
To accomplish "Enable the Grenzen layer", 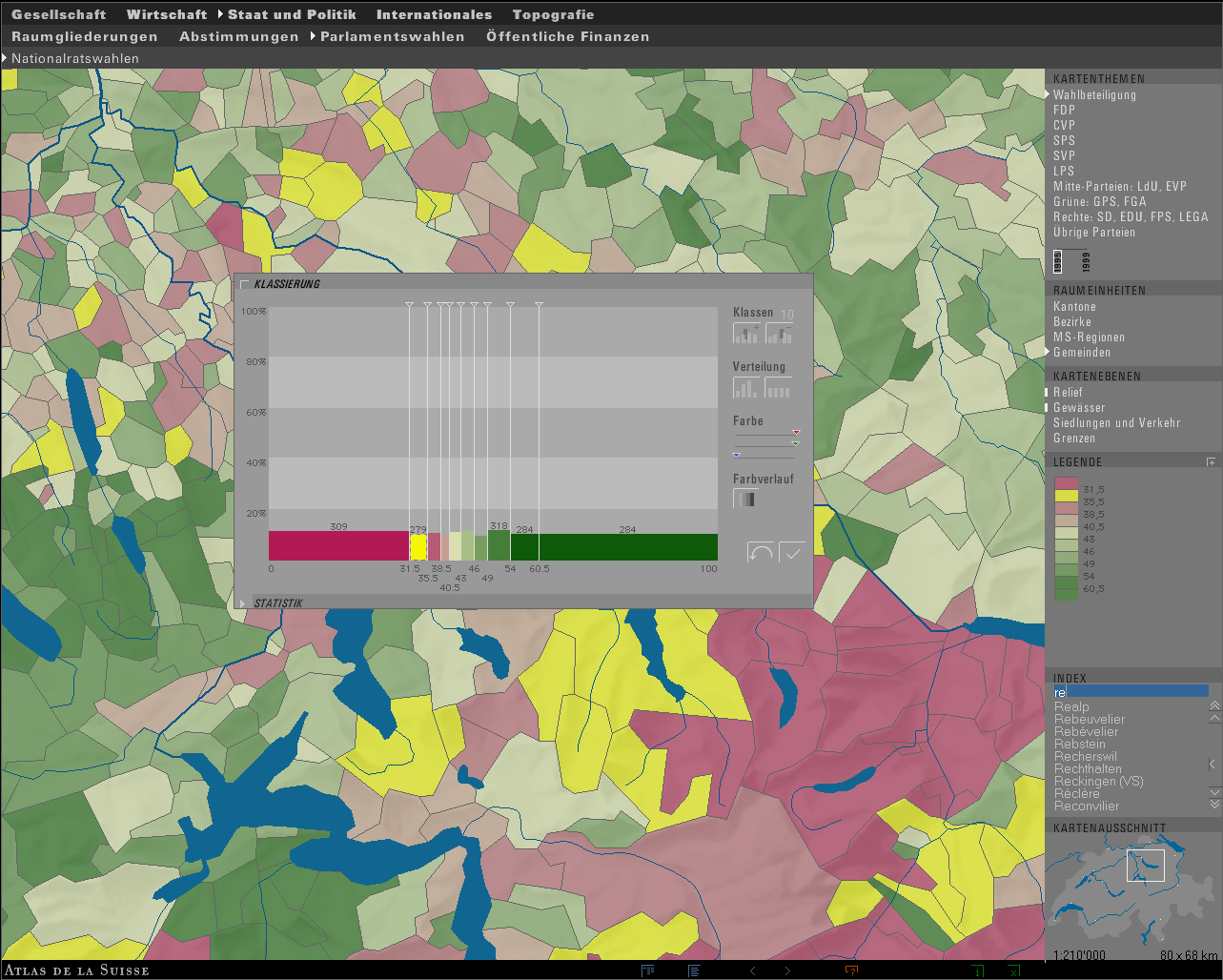I will point(1074,439).
